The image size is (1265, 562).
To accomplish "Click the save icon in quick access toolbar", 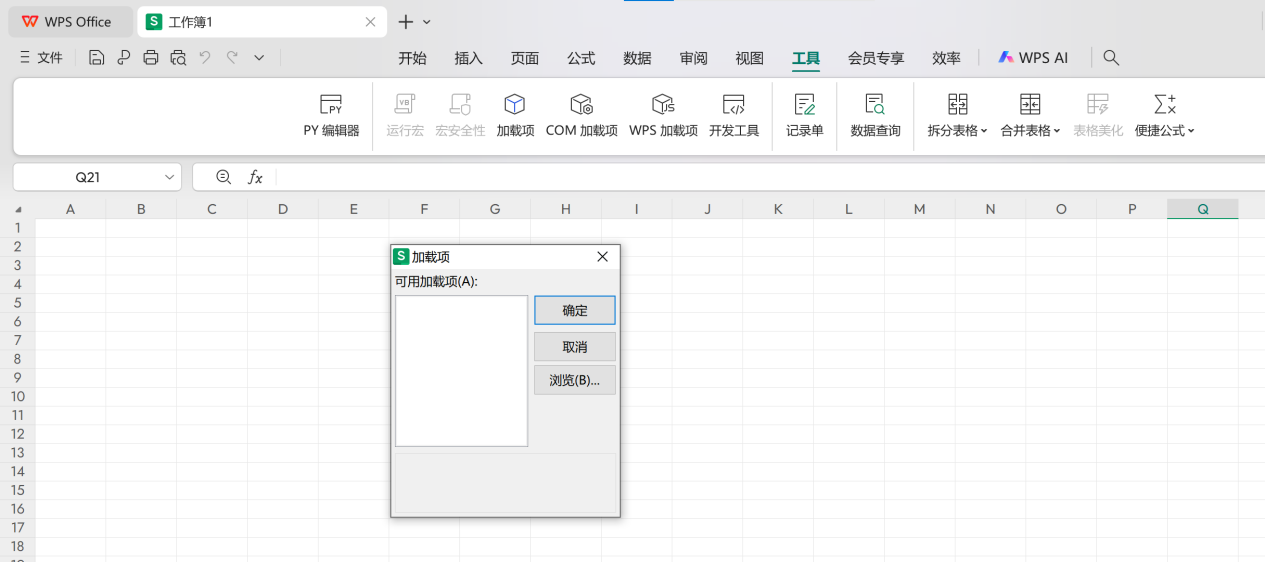I will click(96, 58).
